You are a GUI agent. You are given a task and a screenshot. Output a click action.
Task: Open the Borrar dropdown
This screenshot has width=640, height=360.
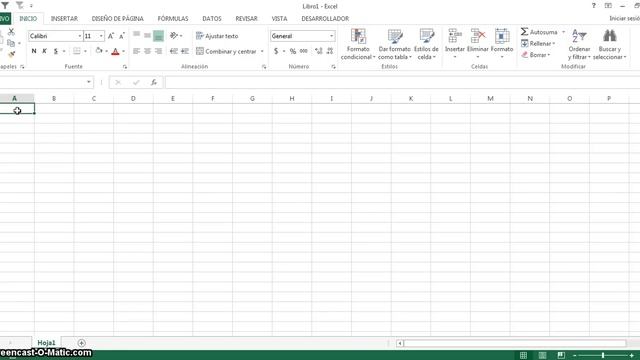536,55
